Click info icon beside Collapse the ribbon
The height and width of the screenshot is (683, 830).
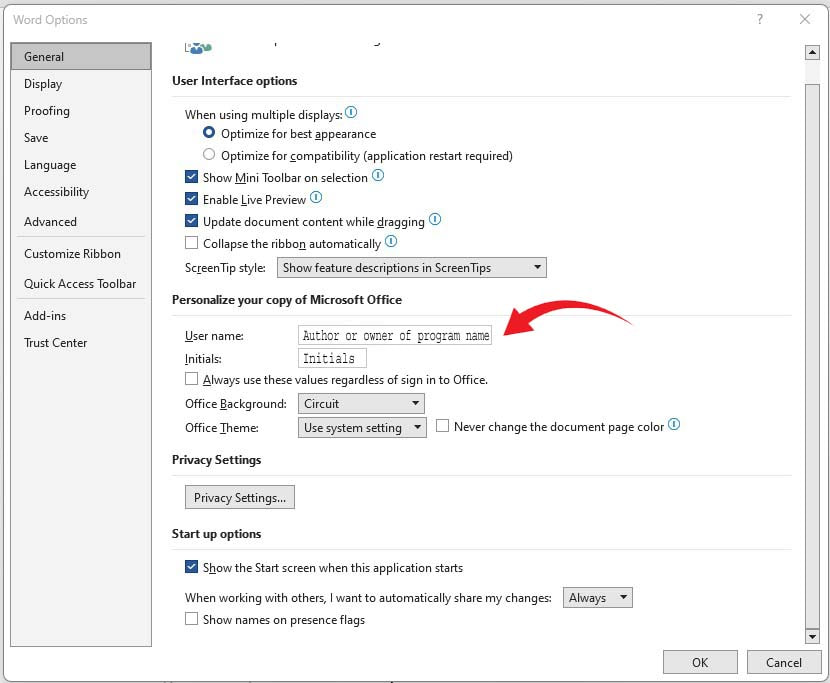point(391,241)
